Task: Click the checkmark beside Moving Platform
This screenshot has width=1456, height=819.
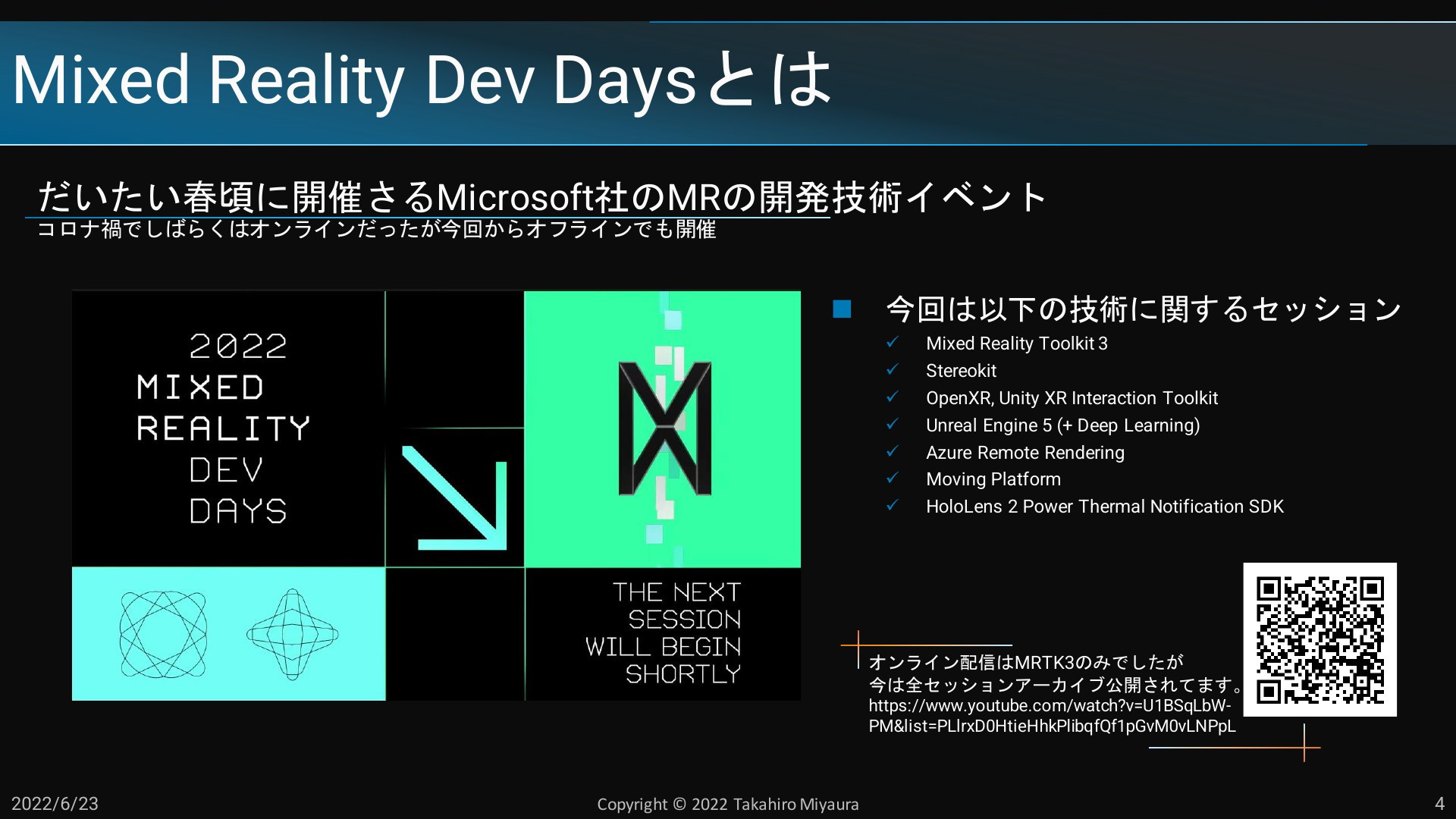Action: point(893,479)
